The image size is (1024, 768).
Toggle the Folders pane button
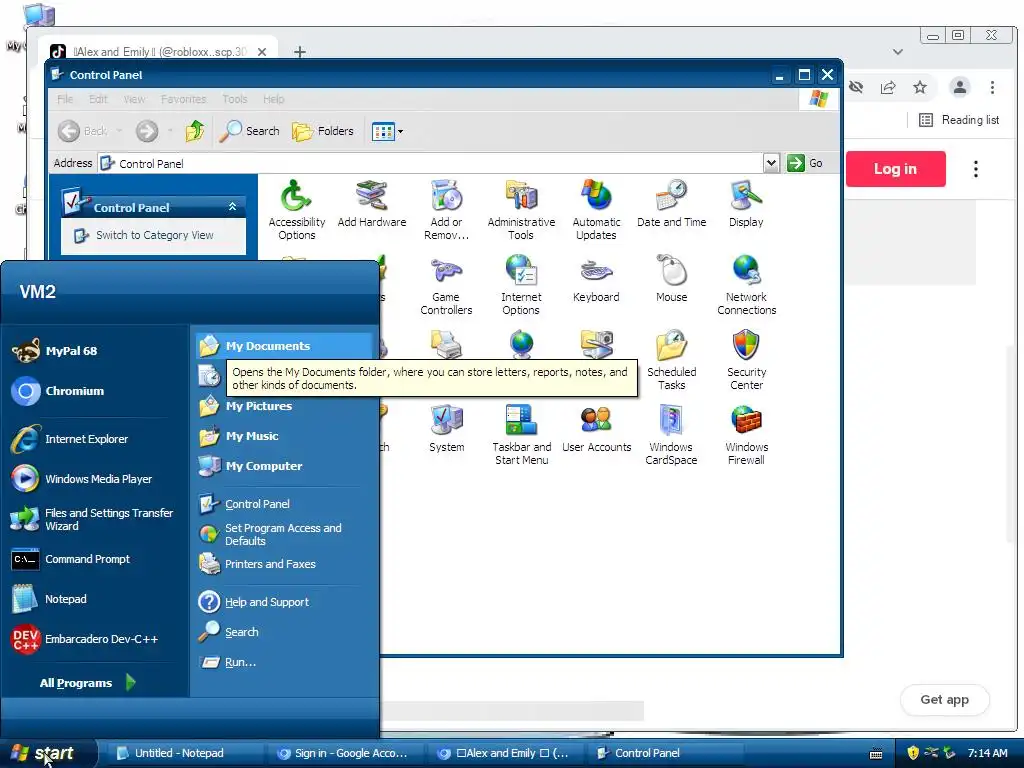point(323,131)
